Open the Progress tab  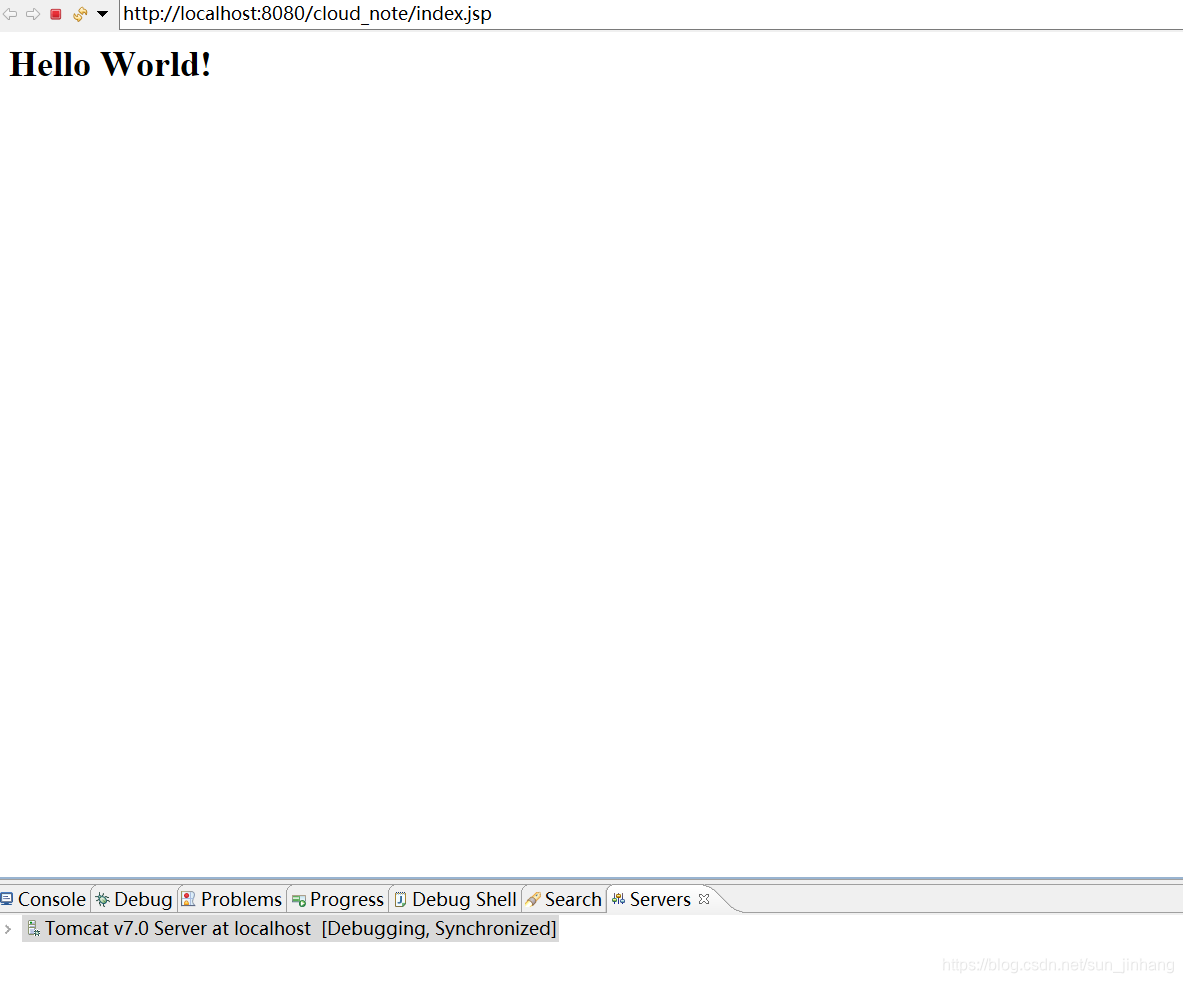(x=338, y=899)
